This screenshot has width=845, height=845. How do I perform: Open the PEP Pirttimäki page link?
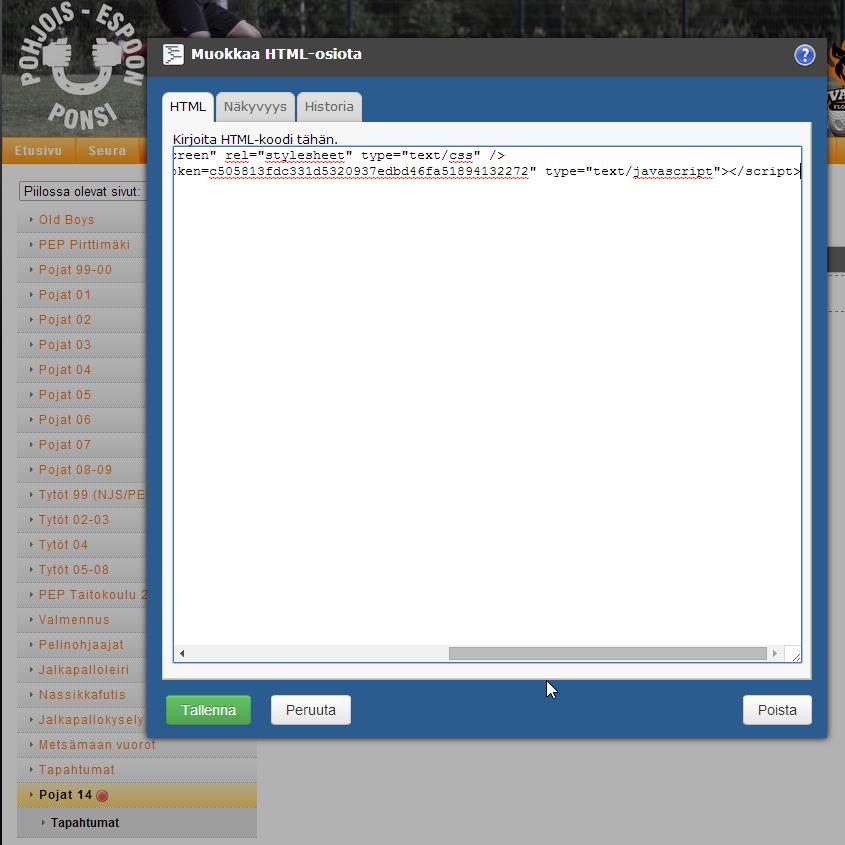click(85, 245)
